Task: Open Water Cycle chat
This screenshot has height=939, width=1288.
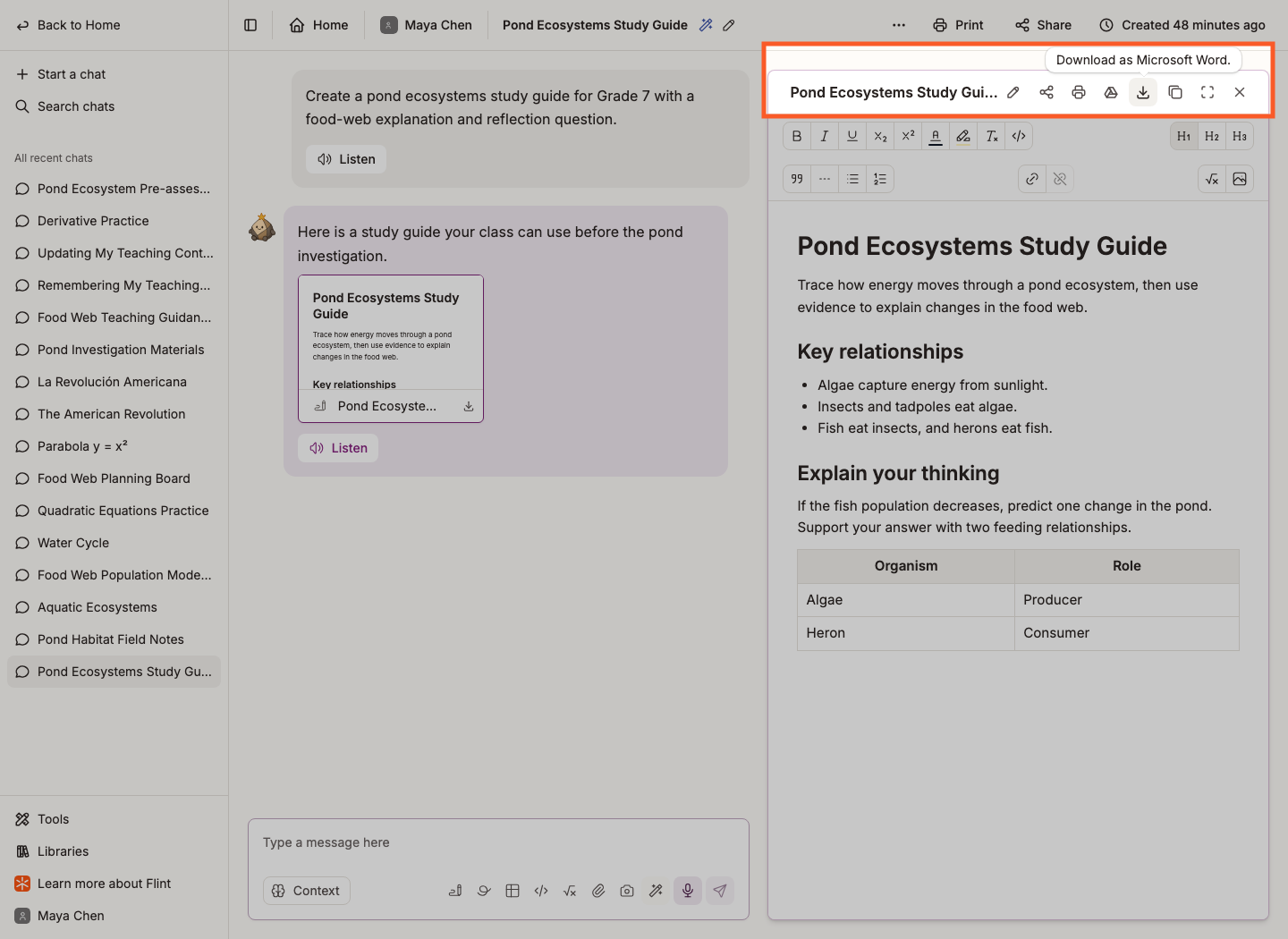Action: pyautogui.click(x=114, y=543)
